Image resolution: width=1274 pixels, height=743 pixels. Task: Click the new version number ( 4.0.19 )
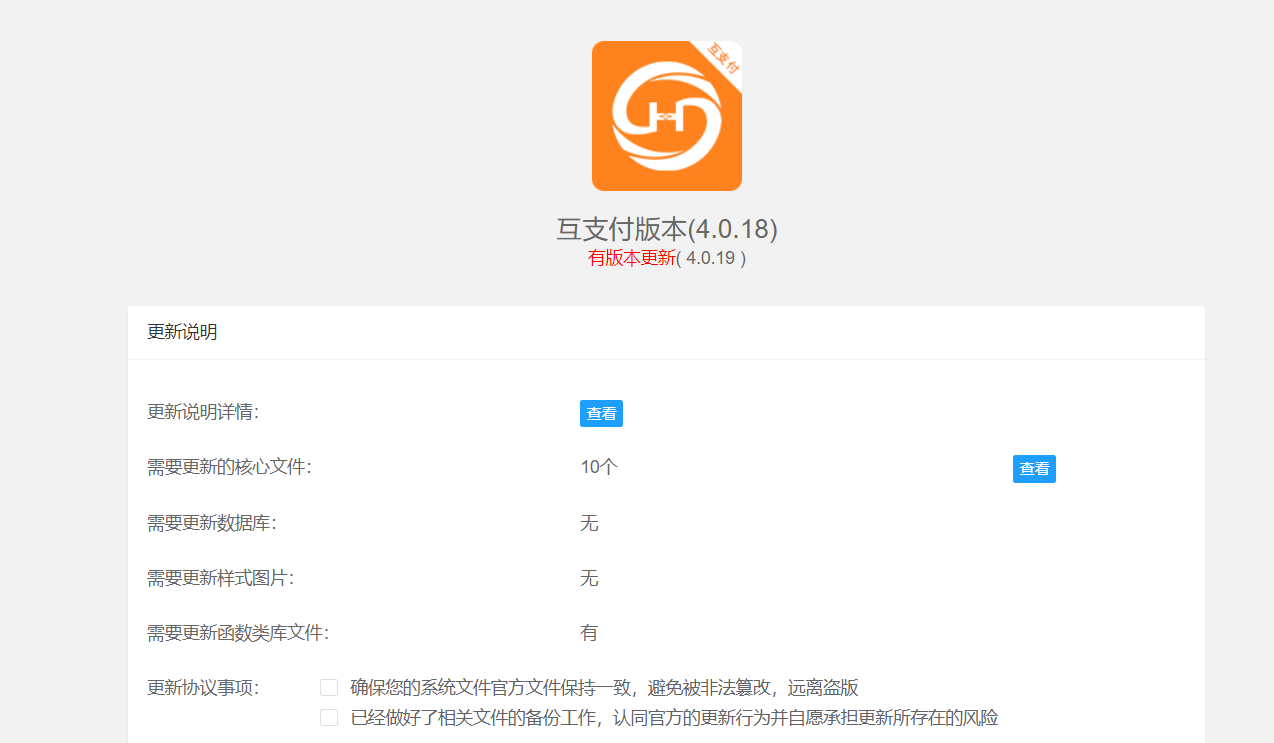(712, 258)
